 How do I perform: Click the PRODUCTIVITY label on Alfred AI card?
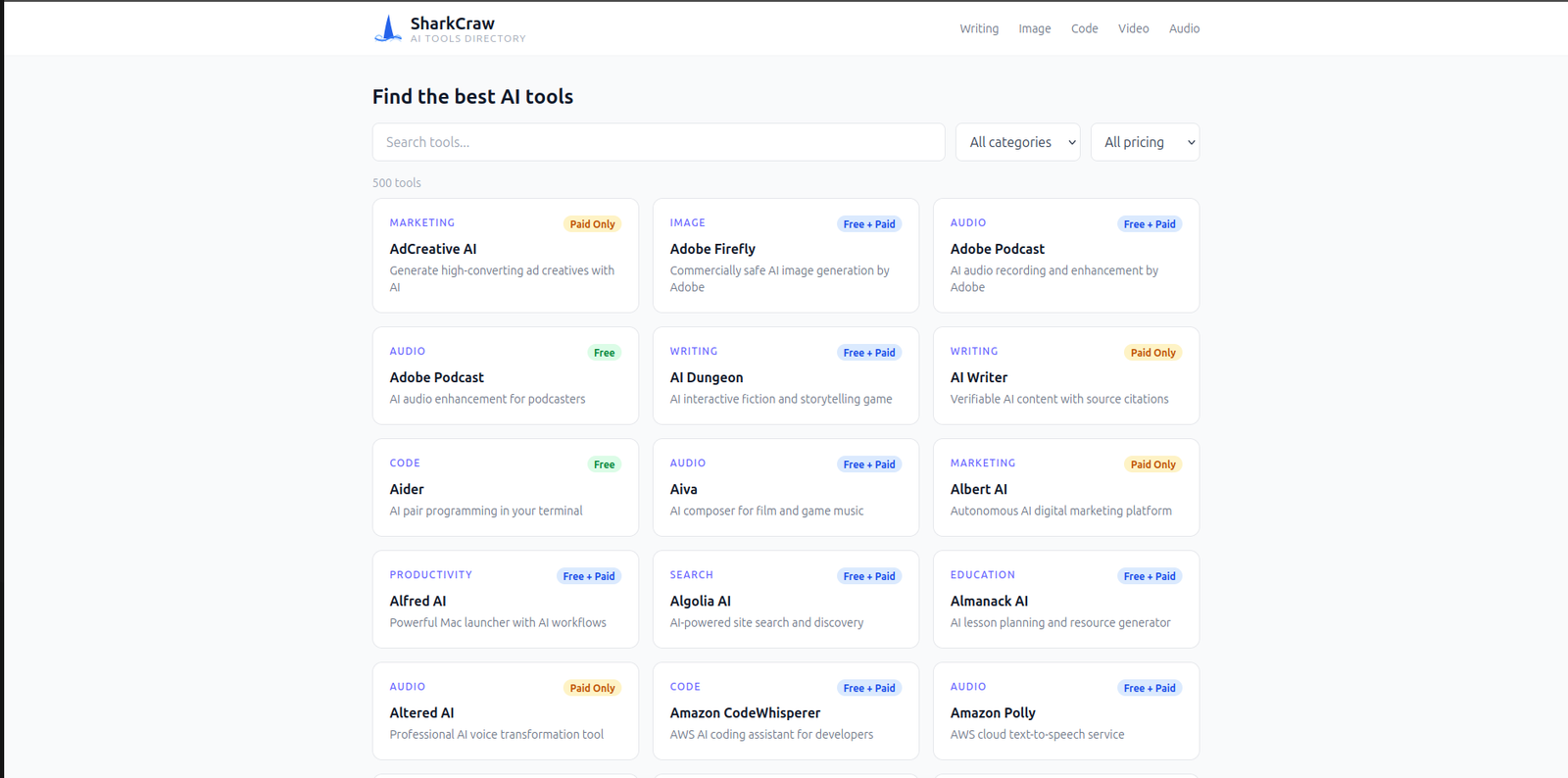(431, 574)
